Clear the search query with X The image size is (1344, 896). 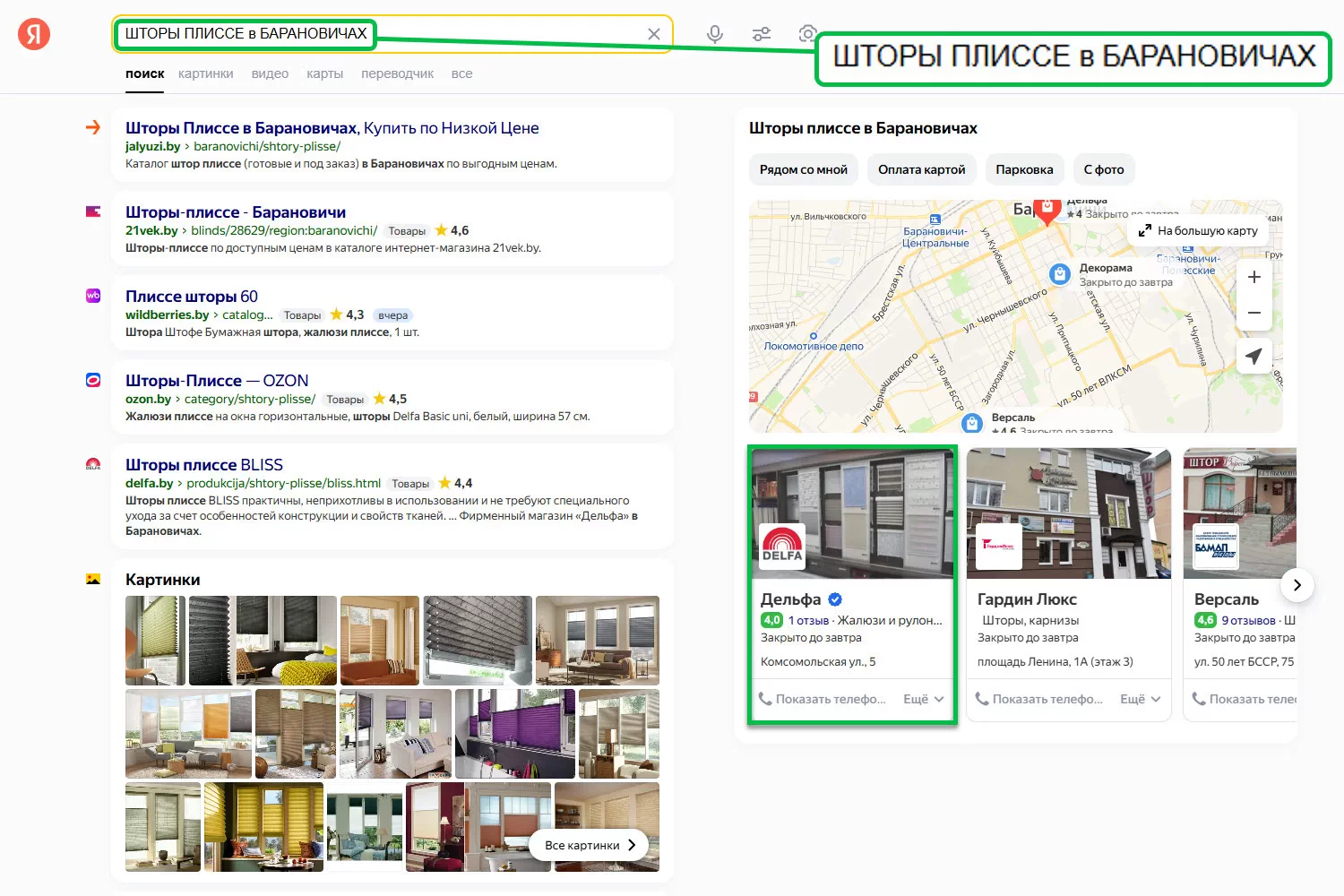pos(654,34)
